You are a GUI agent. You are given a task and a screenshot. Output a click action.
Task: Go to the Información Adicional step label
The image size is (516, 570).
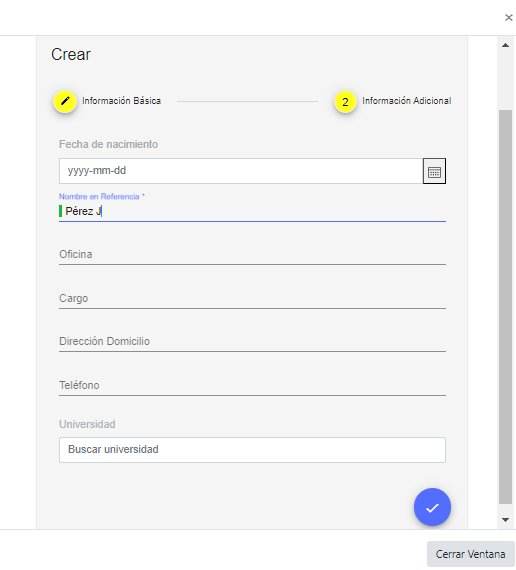407,101
